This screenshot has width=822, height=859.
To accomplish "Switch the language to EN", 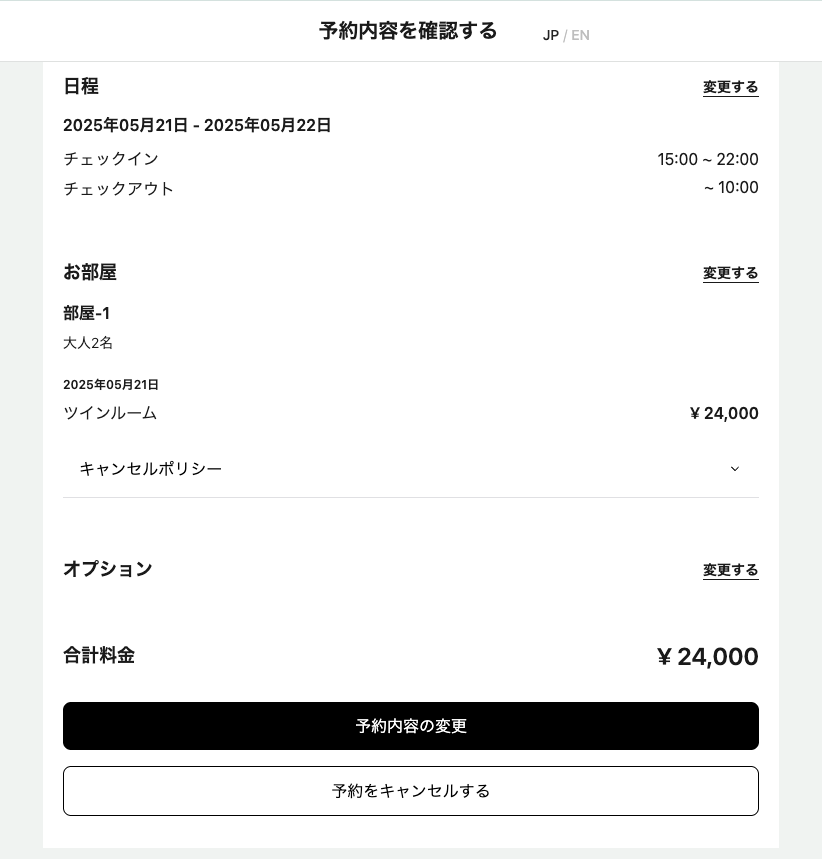I will coord(580,36).
